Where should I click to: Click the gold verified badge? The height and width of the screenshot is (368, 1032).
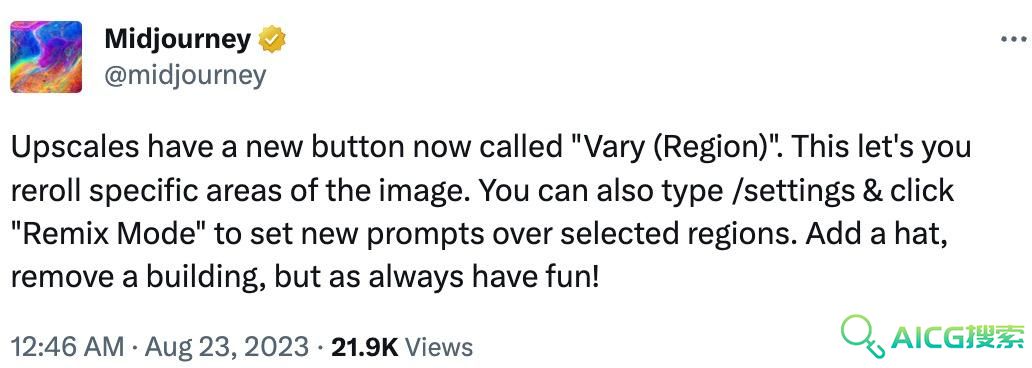271,40
